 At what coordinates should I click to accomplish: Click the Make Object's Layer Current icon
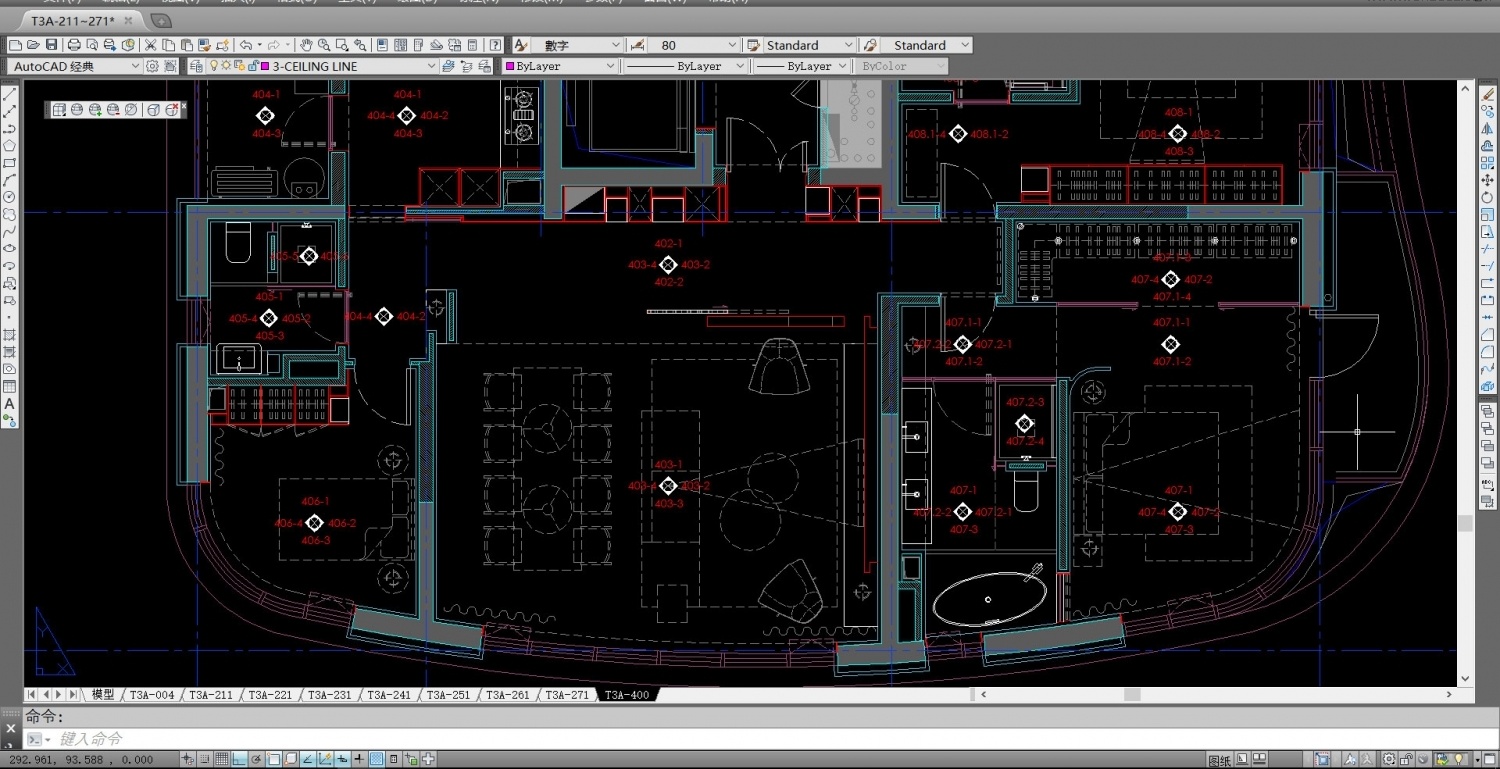click(x=447, y=66)
